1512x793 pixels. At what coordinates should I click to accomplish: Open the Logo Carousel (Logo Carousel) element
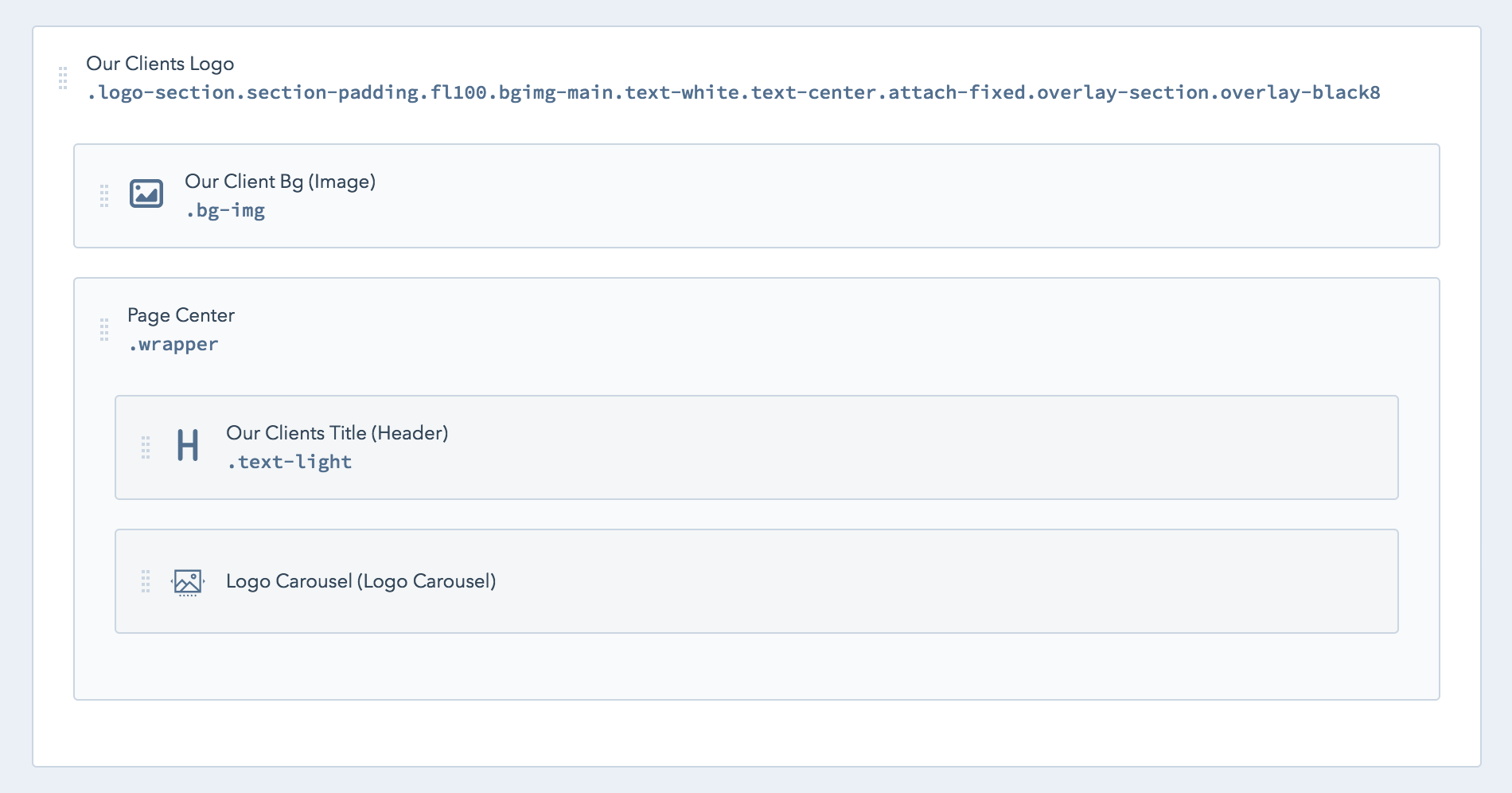tap(360, 581)
